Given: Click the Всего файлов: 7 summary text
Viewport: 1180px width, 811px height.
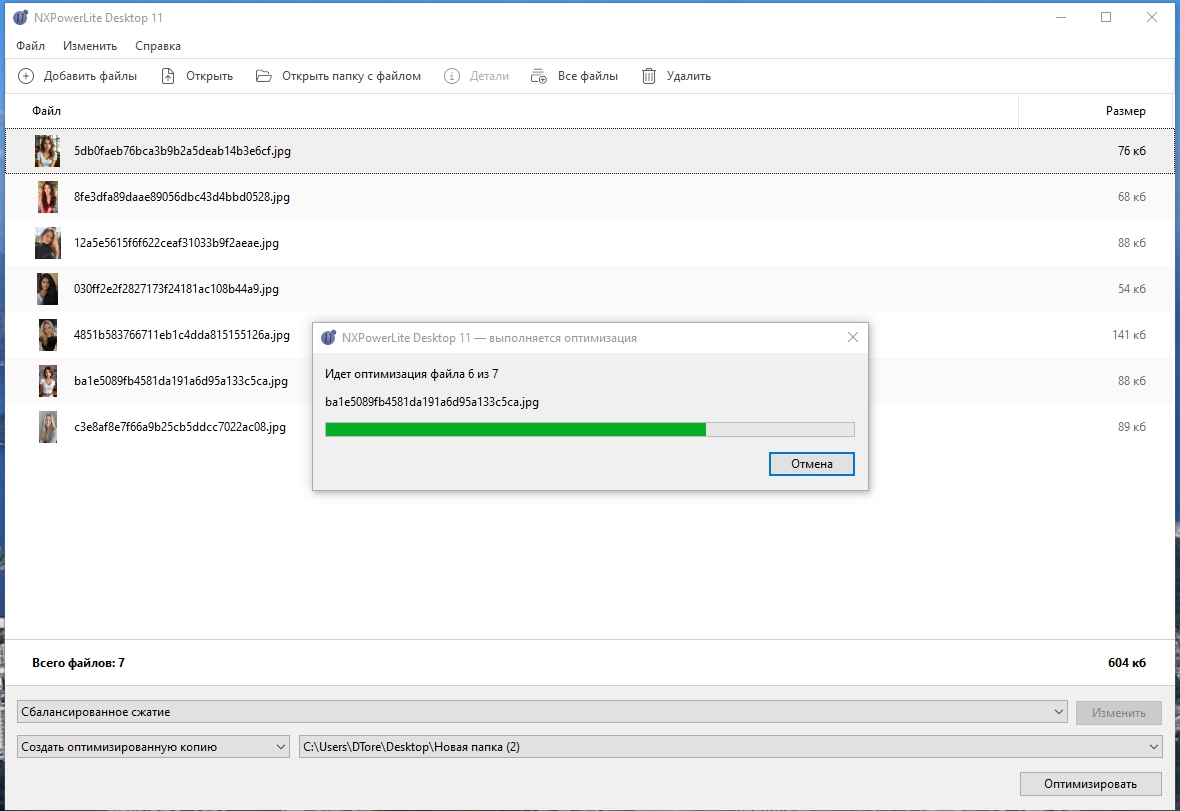Looking at the screenshot, I should tap(78, 663).
